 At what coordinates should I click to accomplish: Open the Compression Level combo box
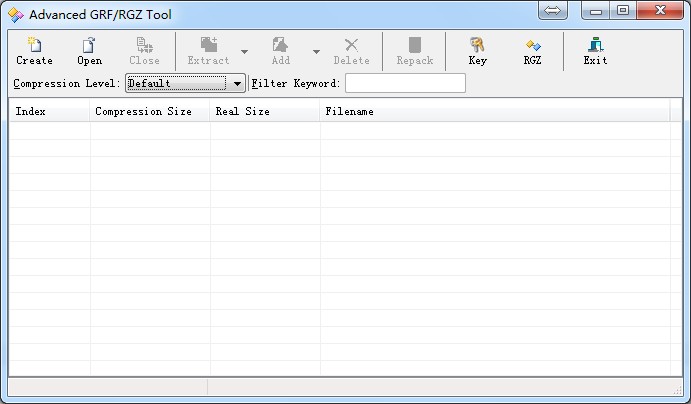point(186,83)
